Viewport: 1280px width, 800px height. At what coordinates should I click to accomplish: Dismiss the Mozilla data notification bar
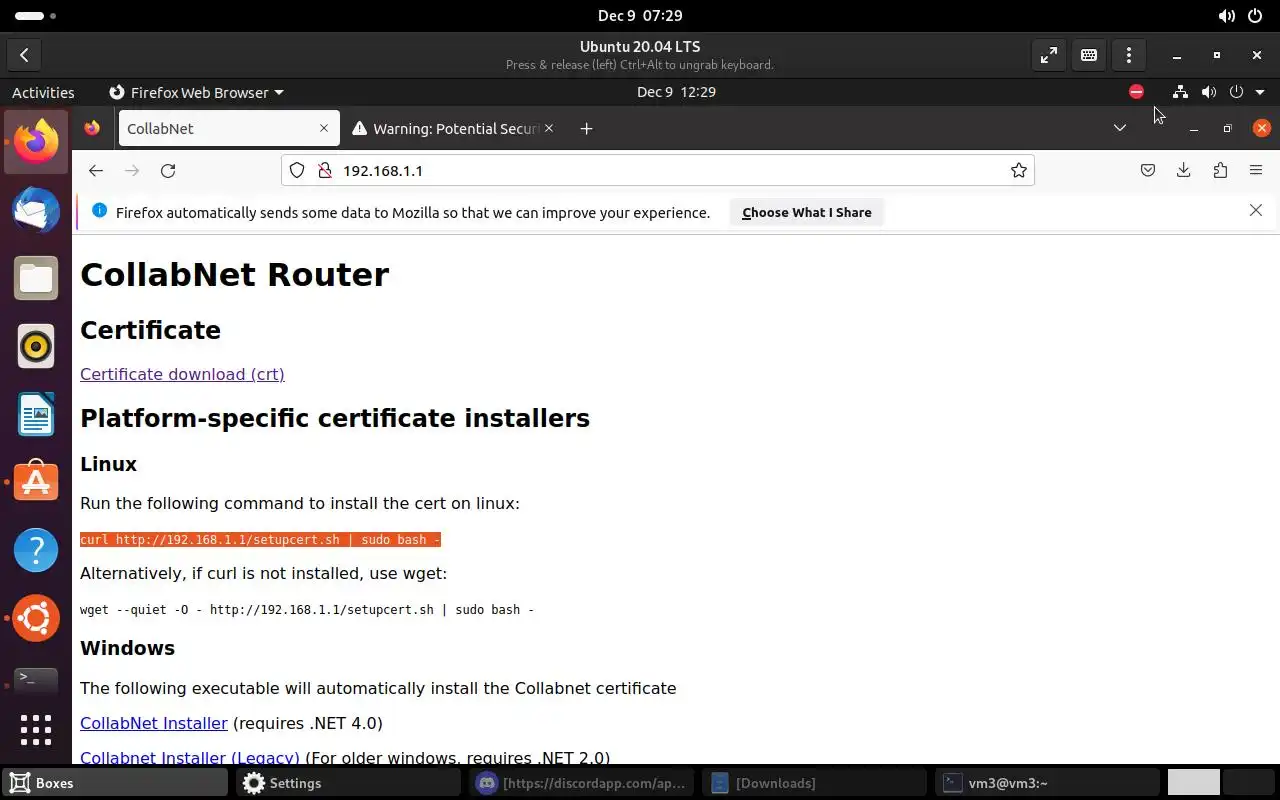point(1256,210)
